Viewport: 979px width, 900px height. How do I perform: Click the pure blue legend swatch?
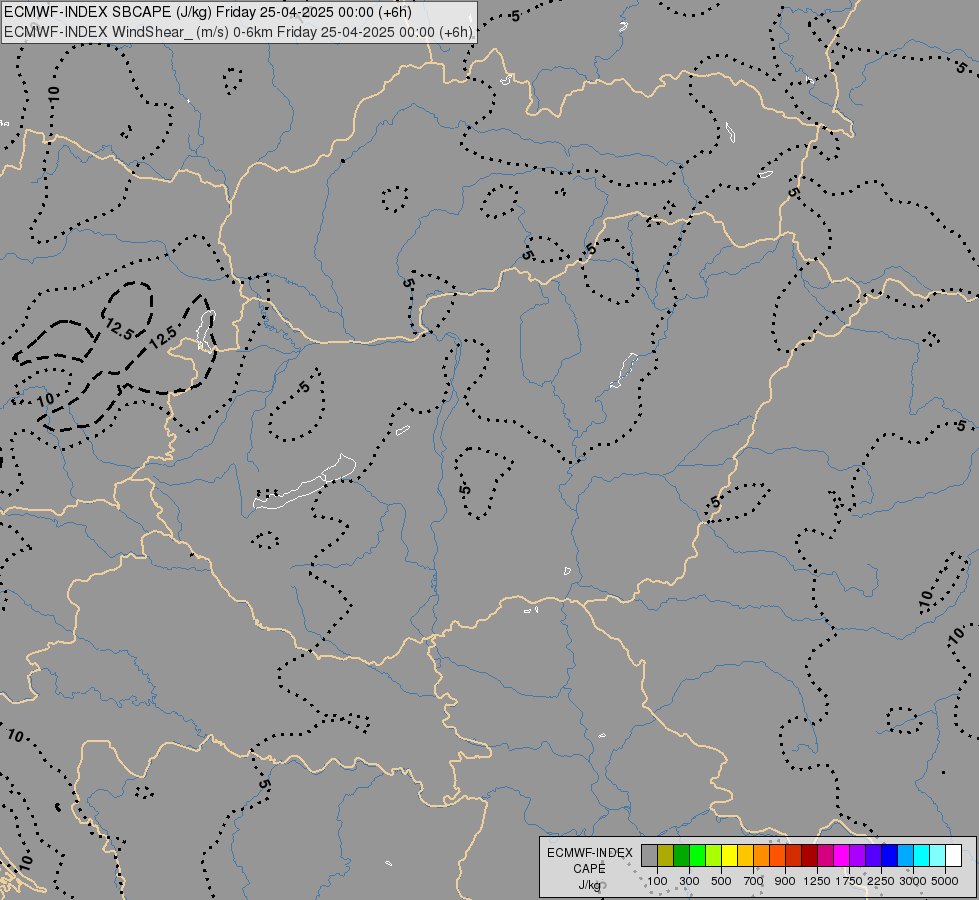890,855
